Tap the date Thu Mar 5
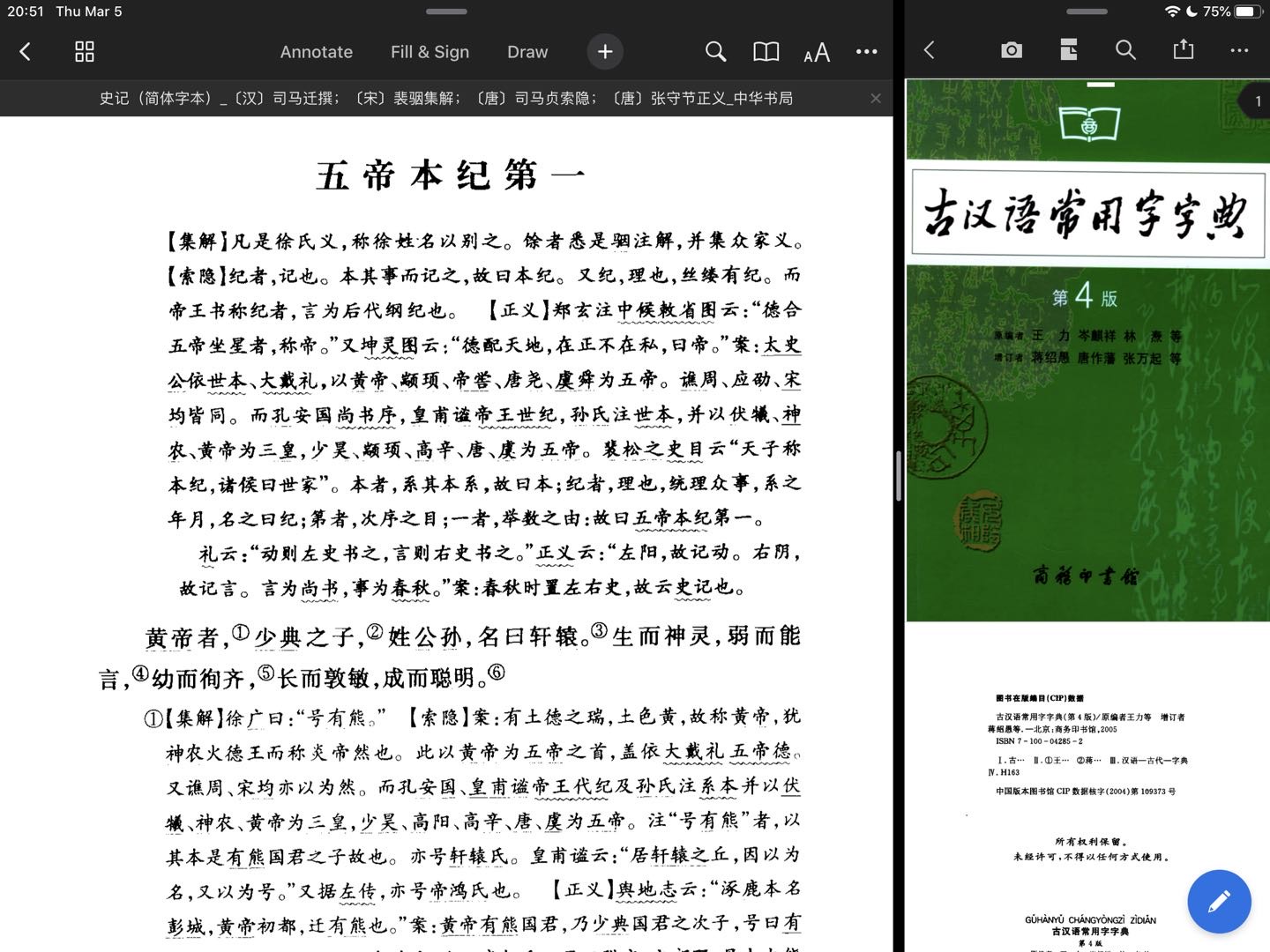 (x=89, y=11)
